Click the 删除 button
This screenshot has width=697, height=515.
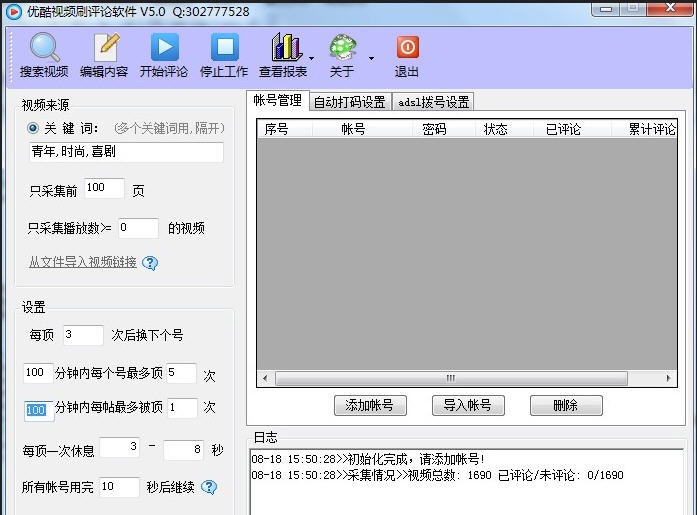tap(566, 405)
